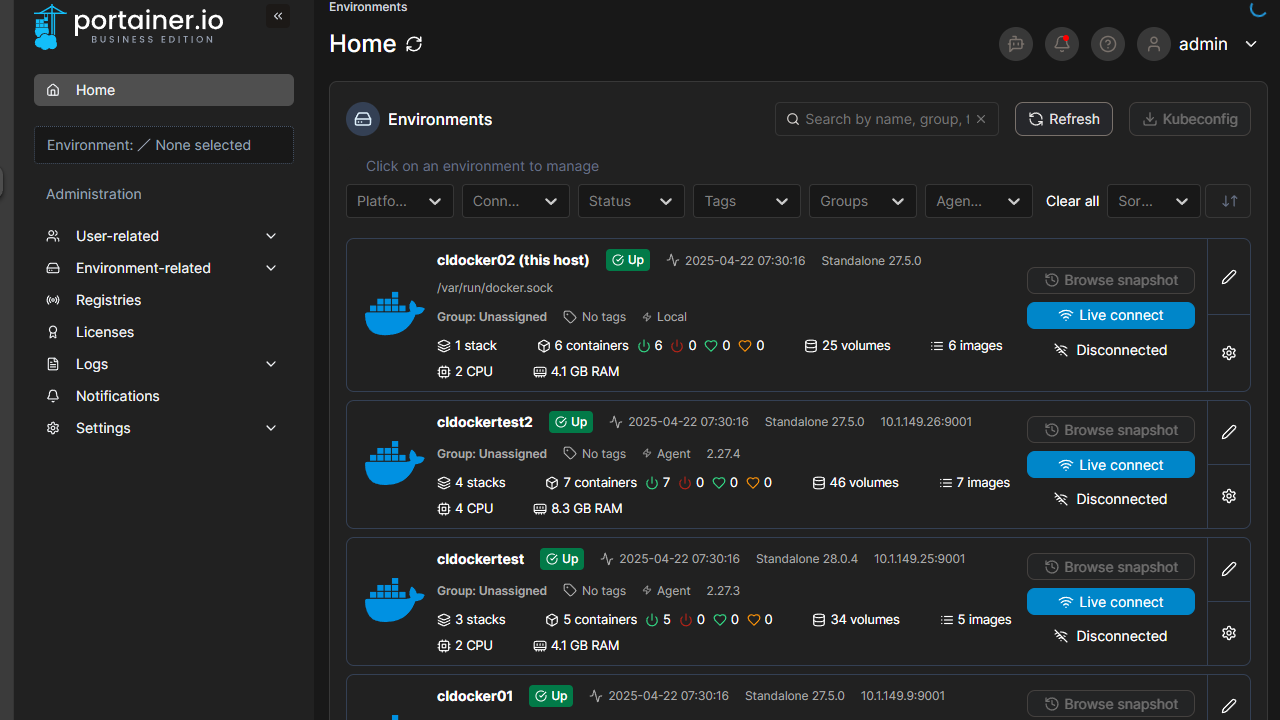Viewport: 1280px width, 720px height.
Task: Open the cldocker01 environment name
Action: (475, 696)
